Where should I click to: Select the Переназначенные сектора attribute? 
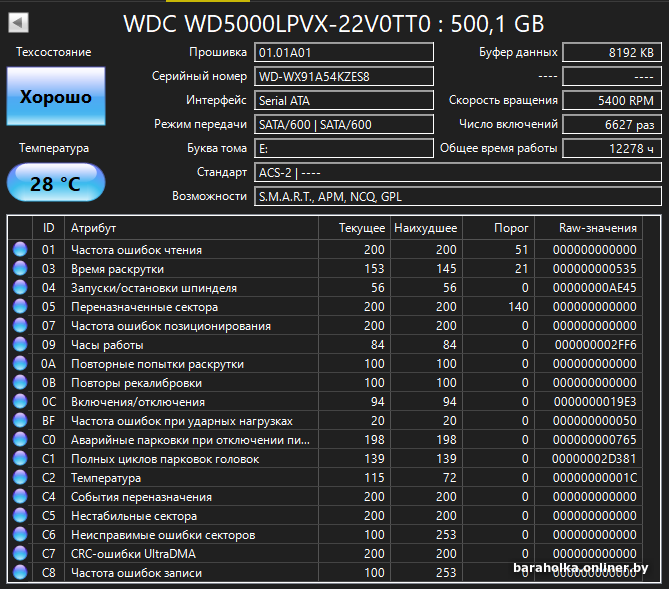144,307
